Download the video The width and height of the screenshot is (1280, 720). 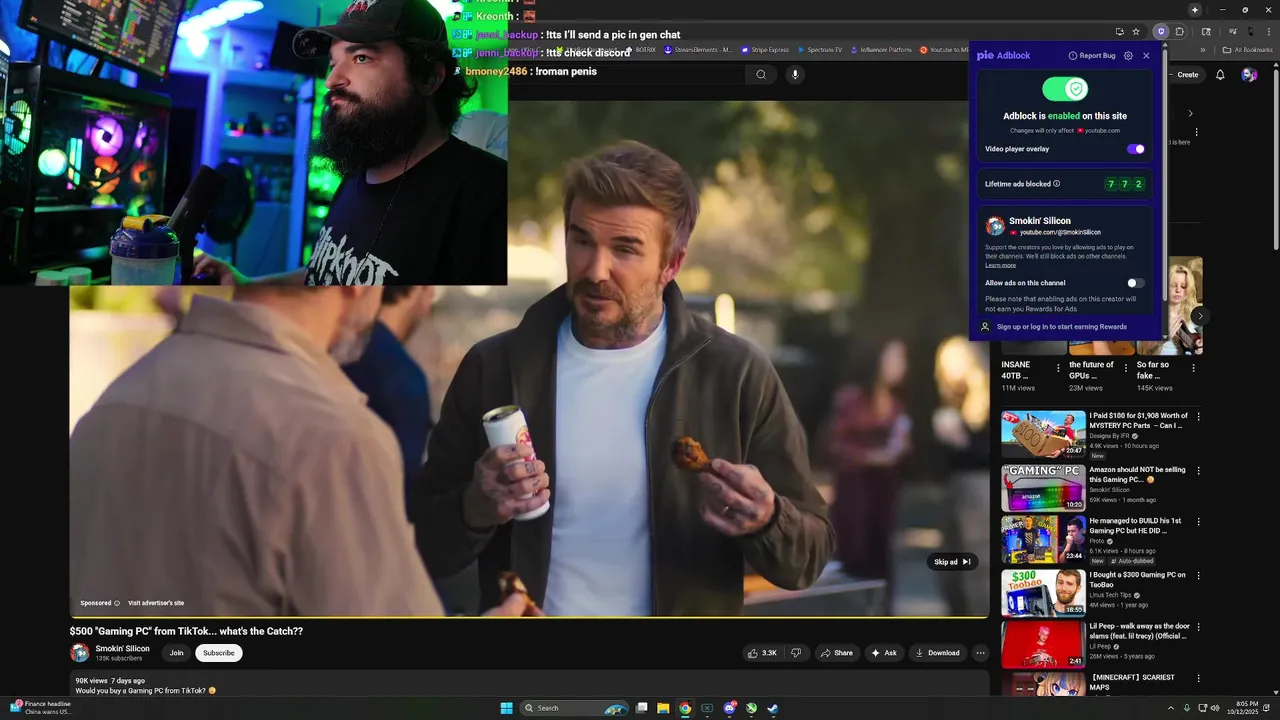point(937,653)
